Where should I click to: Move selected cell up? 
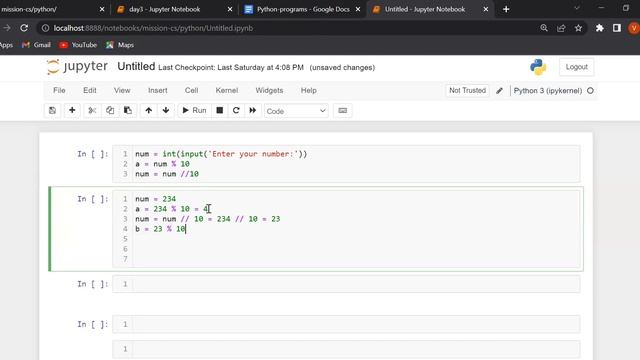point(149,111)
